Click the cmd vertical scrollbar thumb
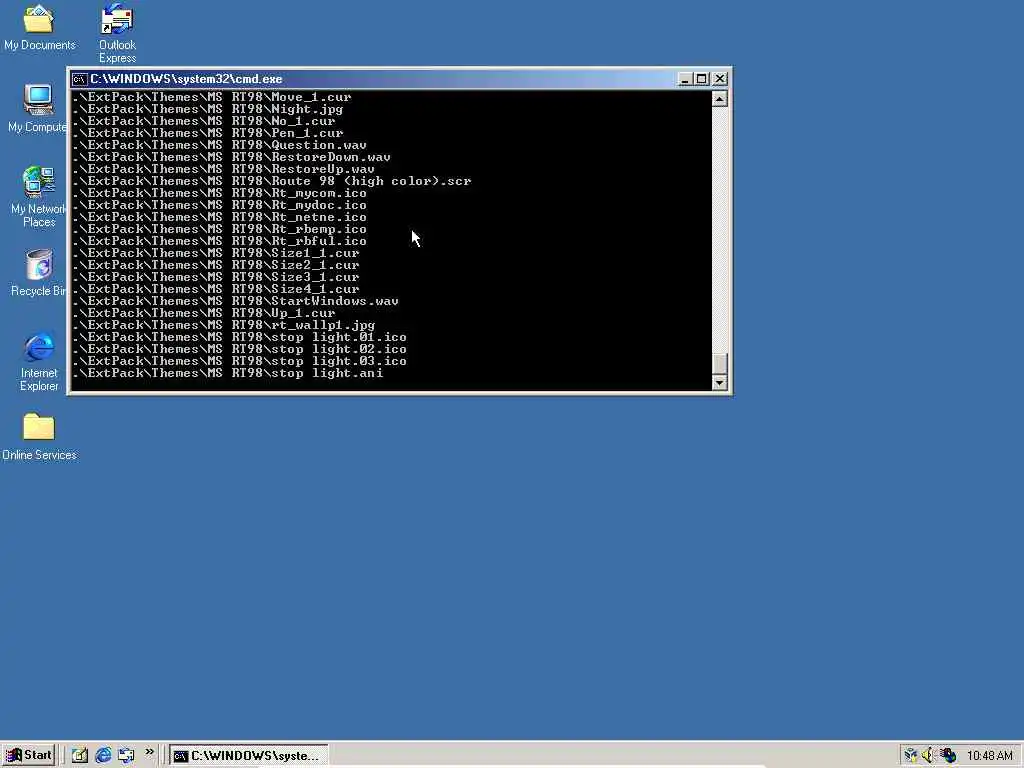Image resolution: width=1024 pixels, height=768 pixels. [720, 363]
